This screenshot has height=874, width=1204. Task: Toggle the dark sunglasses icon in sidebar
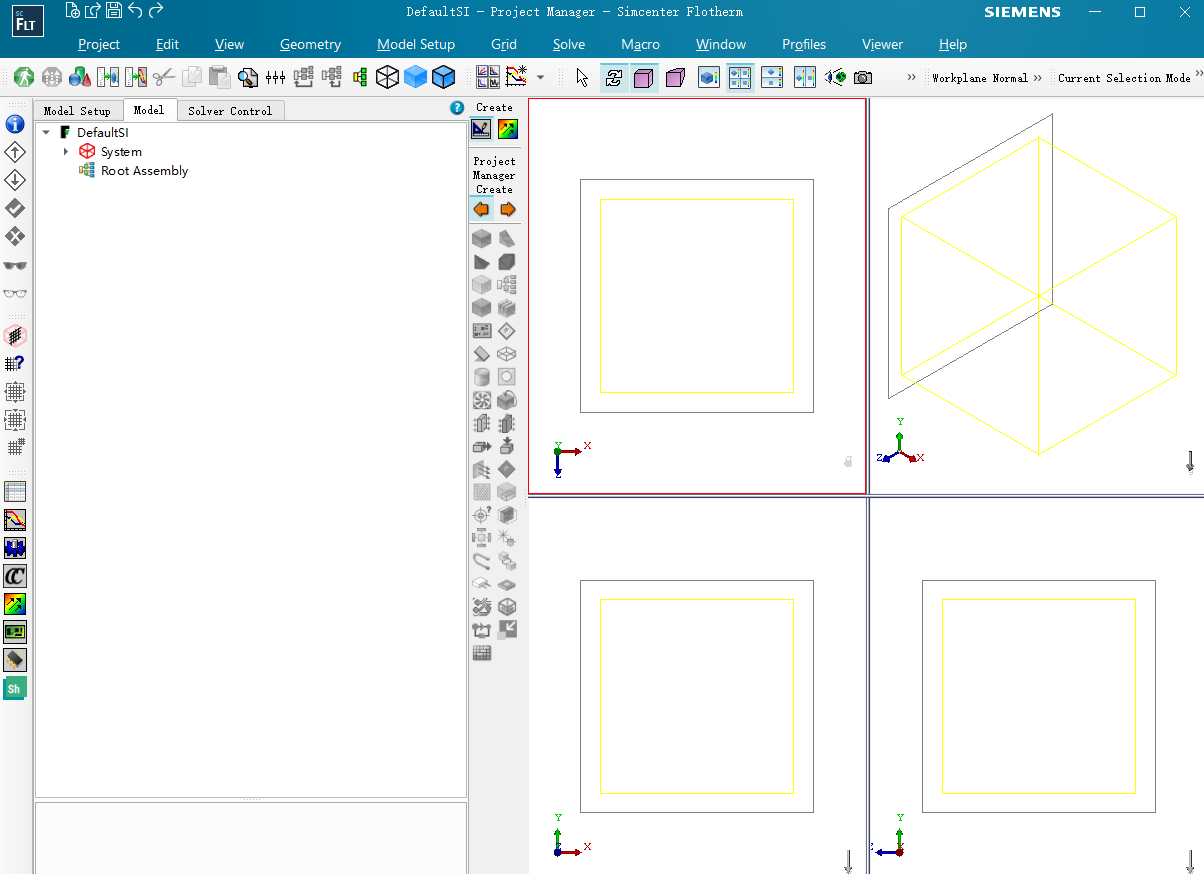click(15, 265)
